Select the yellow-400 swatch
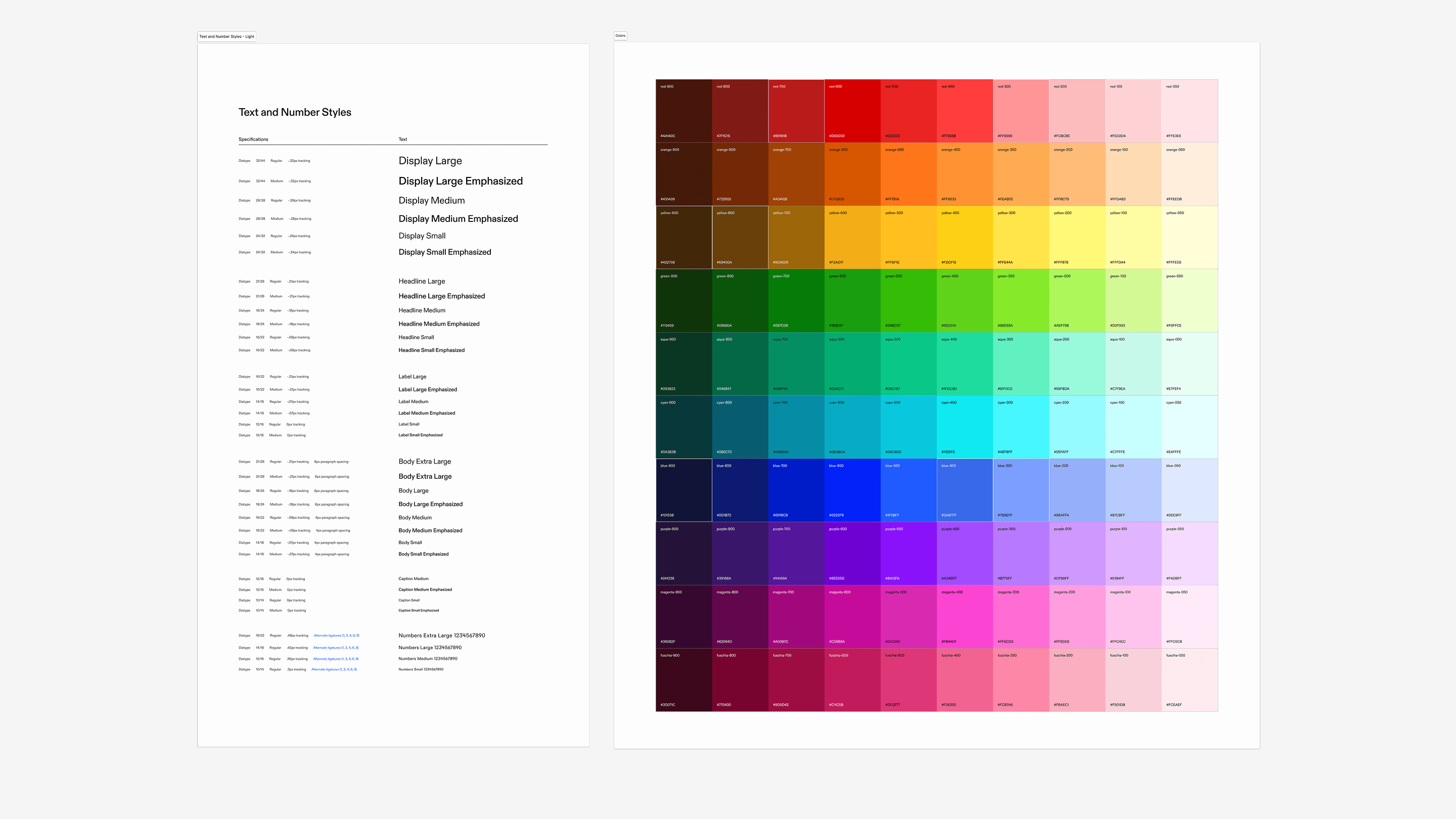 (x=964, y=238)
